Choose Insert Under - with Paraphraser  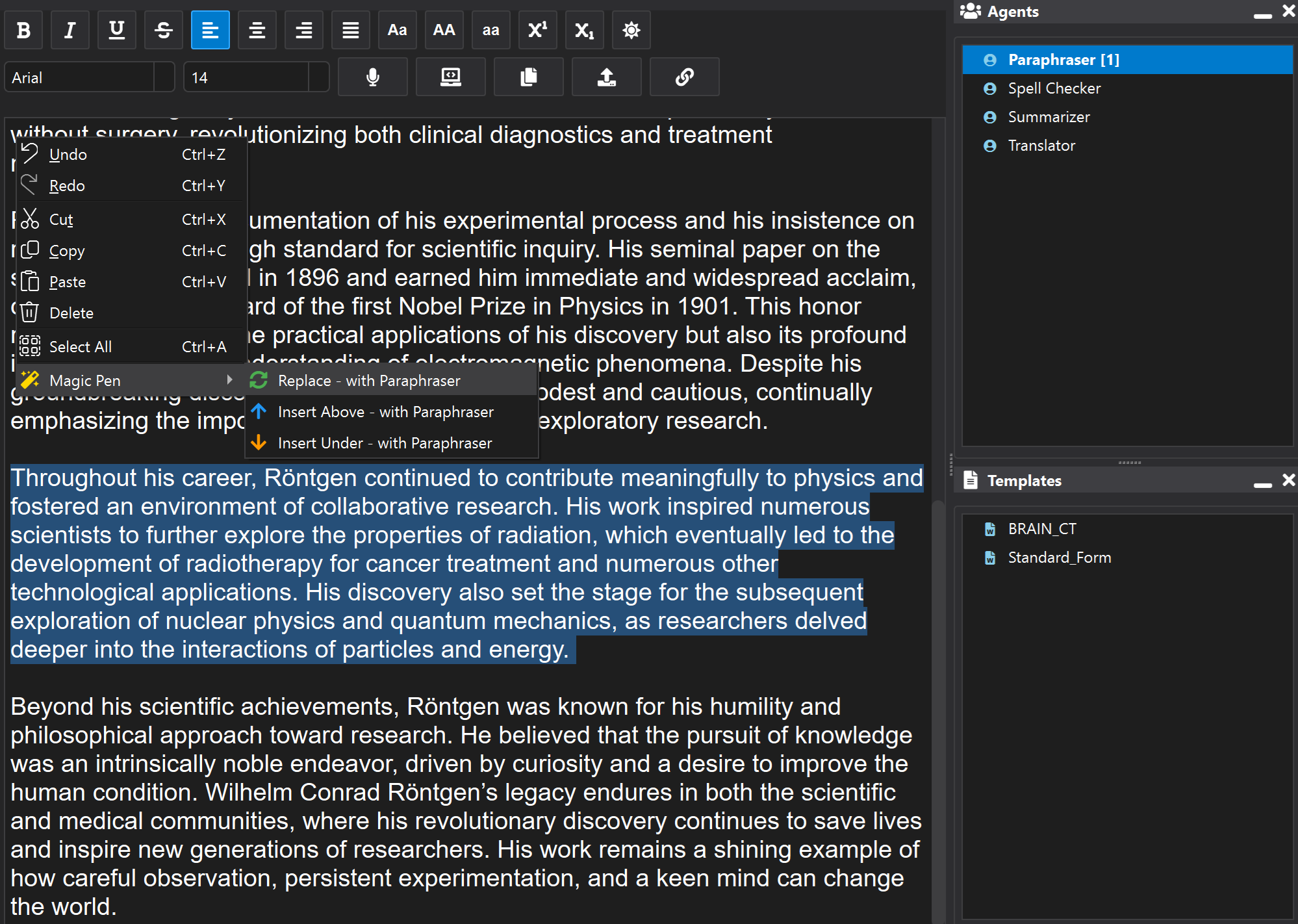385,443
